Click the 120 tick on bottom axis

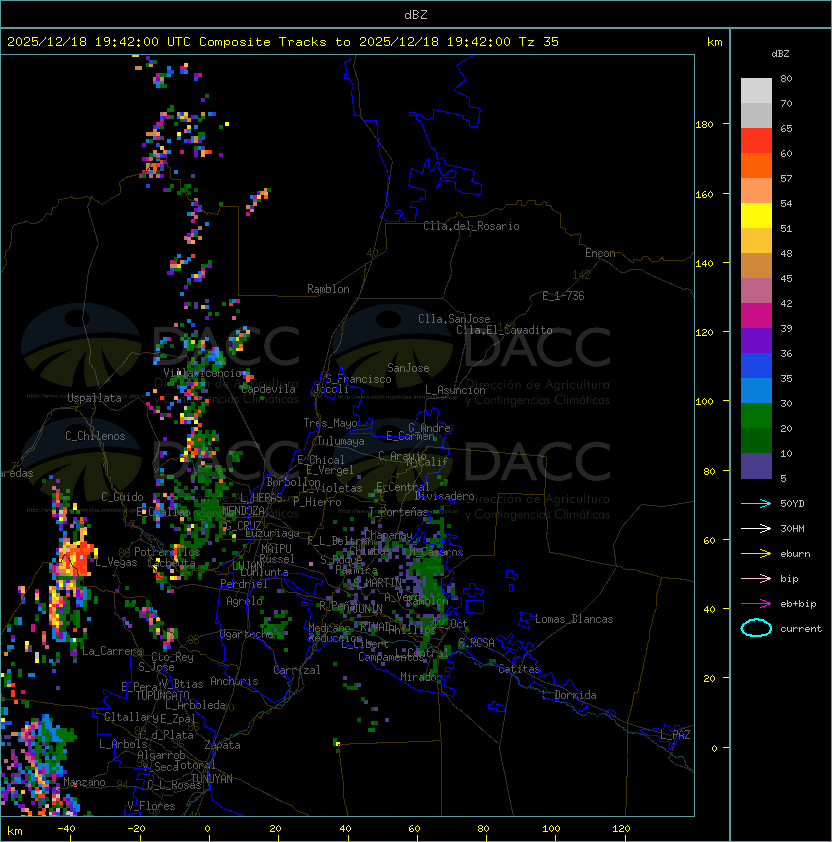pyautogui.click(x=621, y=829)
